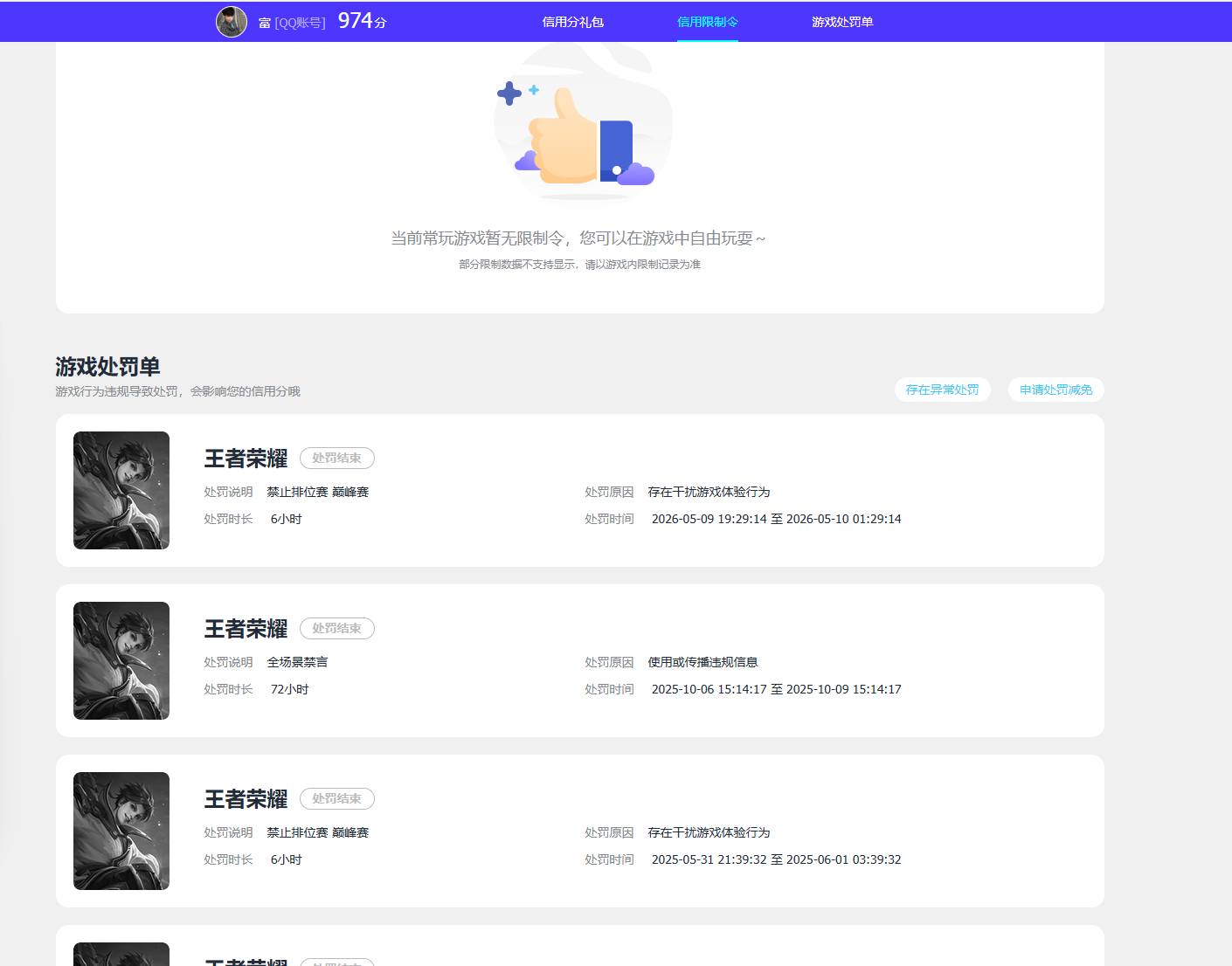Select the 信用限制令 tab
Screen dimensions: 1232x966
[x=708, y=22]
